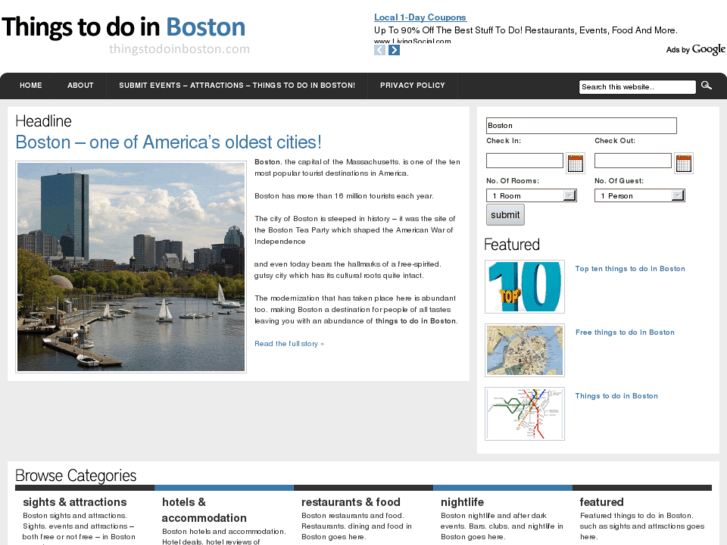
Task: Click the LivingSocial ad description text
Action: tap(526, 30)
